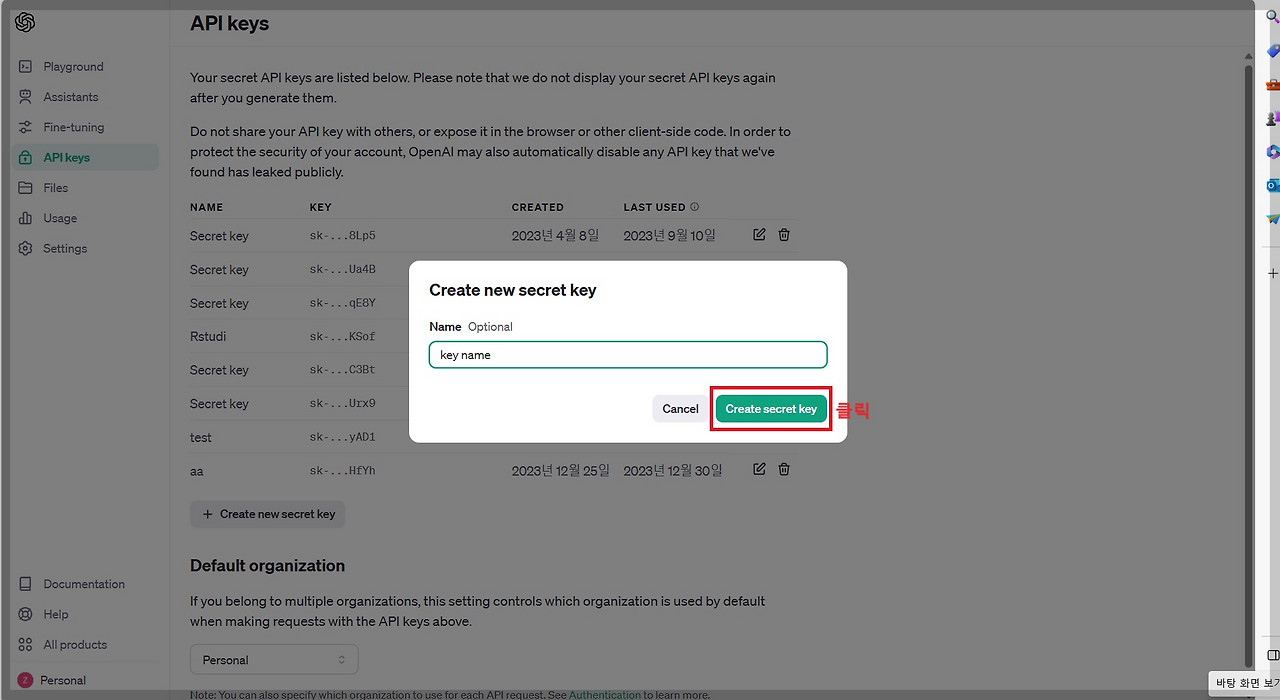Click the Files folder icon
1280x700 pixels.
pos(25,188)
